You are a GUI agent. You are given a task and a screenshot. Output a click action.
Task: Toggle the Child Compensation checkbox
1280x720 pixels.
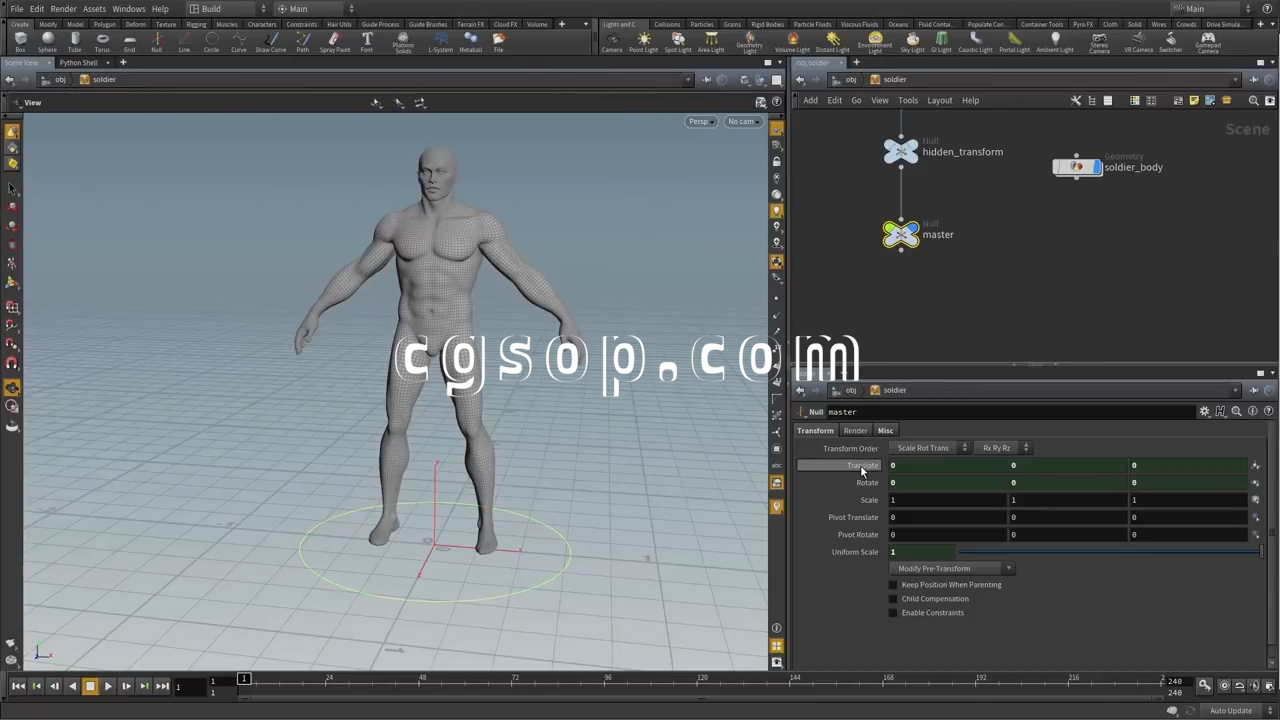pyautogui.click(x=893, y=599)
